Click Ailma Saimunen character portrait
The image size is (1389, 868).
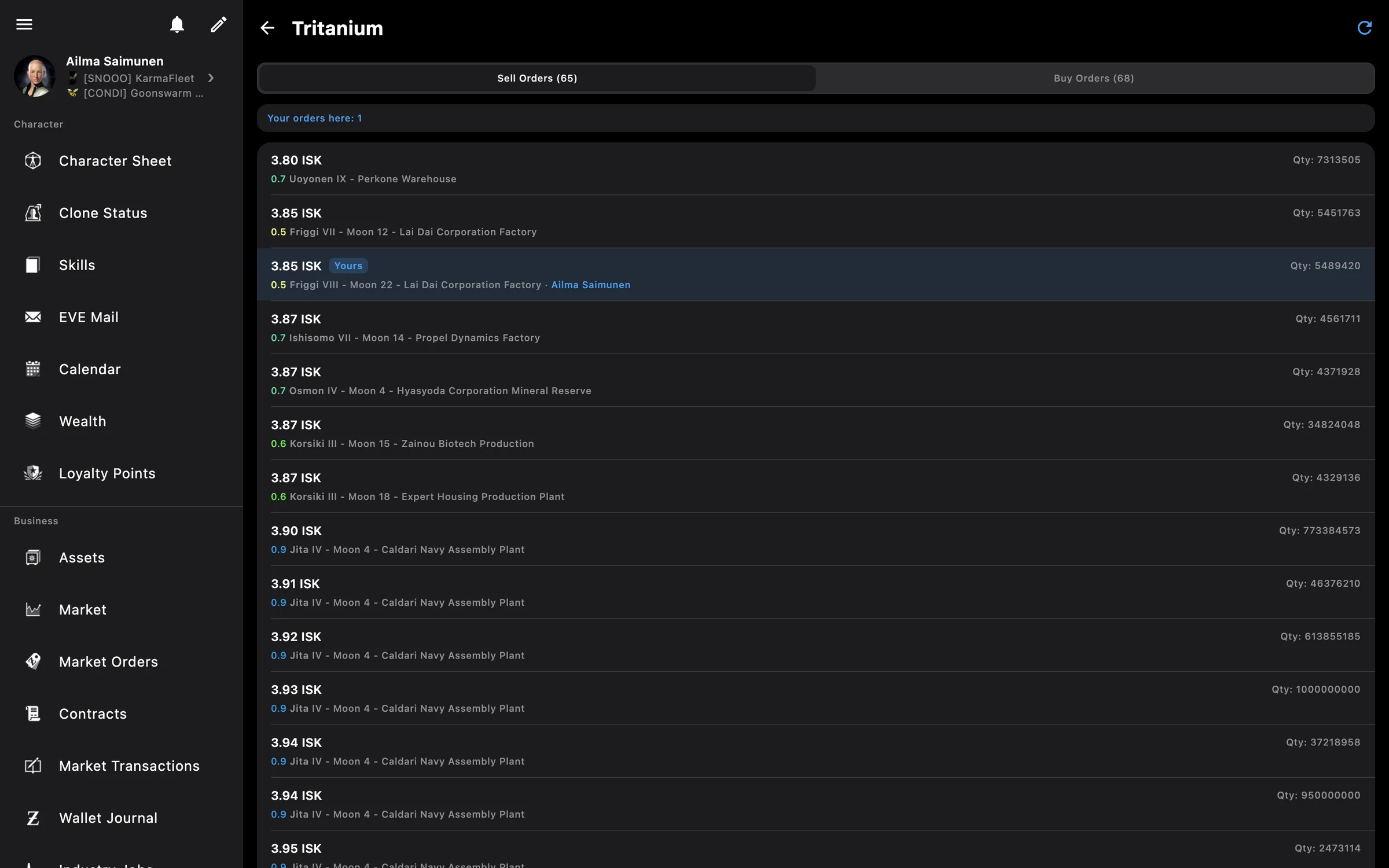pos(35,76)
